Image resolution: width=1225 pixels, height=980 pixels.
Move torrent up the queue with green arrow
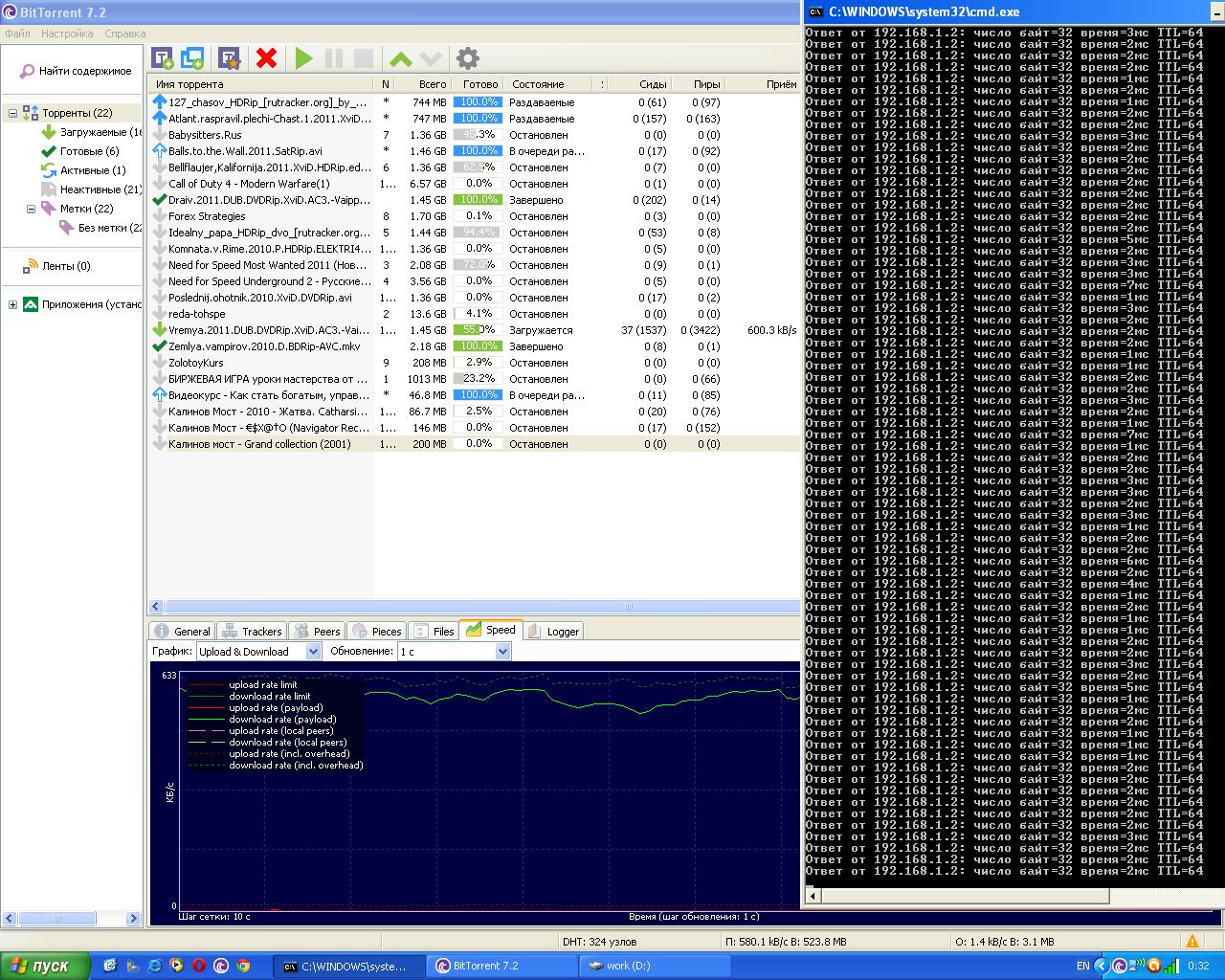pyautogui.click(x=401, y=59)
